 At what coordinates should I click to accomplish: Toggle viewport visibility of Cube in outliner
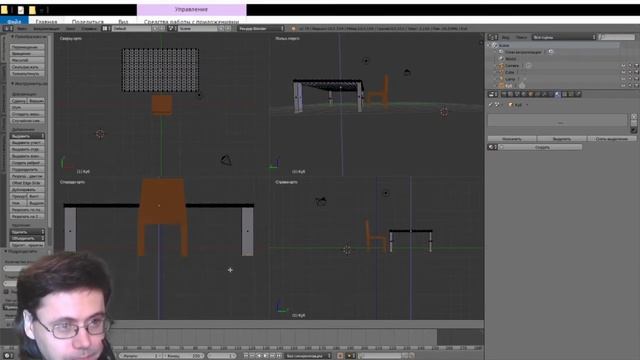[623, 72]
